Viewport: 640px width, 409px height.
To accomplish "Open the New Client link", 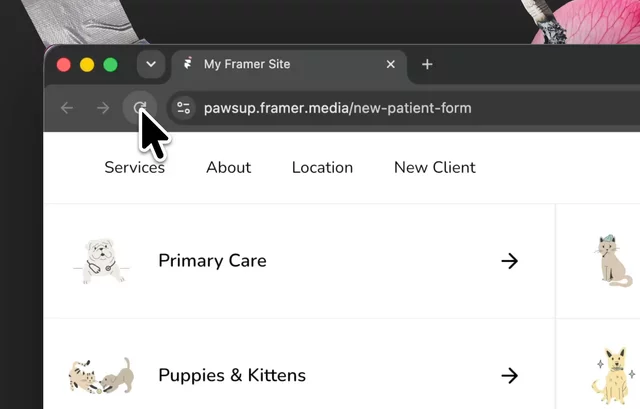I will tap(435, 167).
